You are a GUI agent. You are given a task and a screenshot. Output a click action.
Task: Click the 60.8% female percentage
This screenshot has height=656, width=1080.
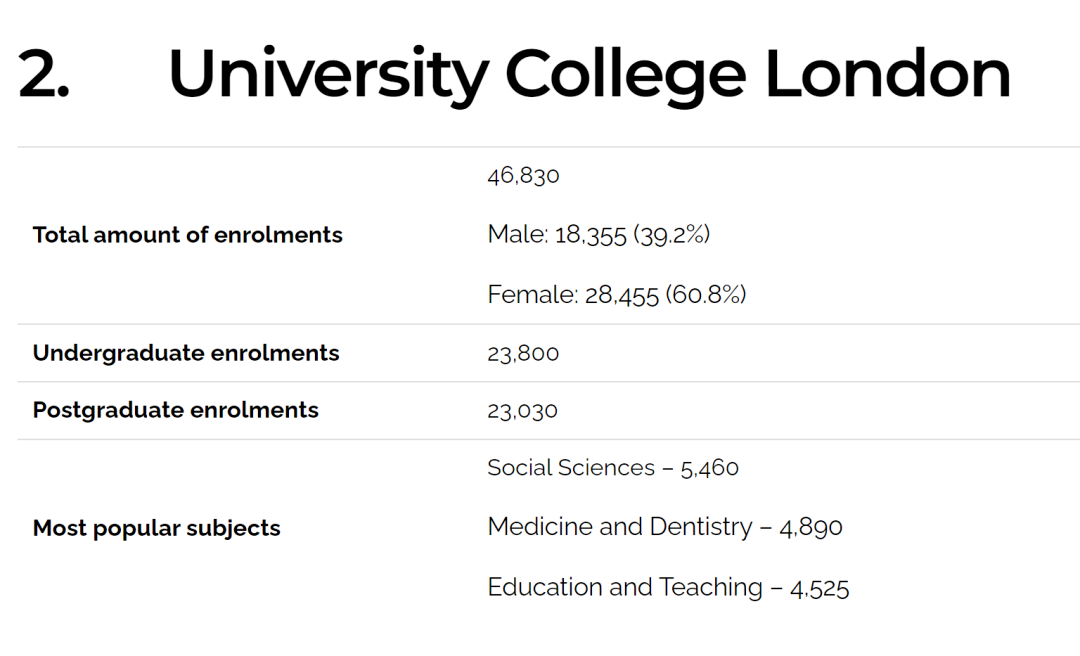[x=706, y=295]
